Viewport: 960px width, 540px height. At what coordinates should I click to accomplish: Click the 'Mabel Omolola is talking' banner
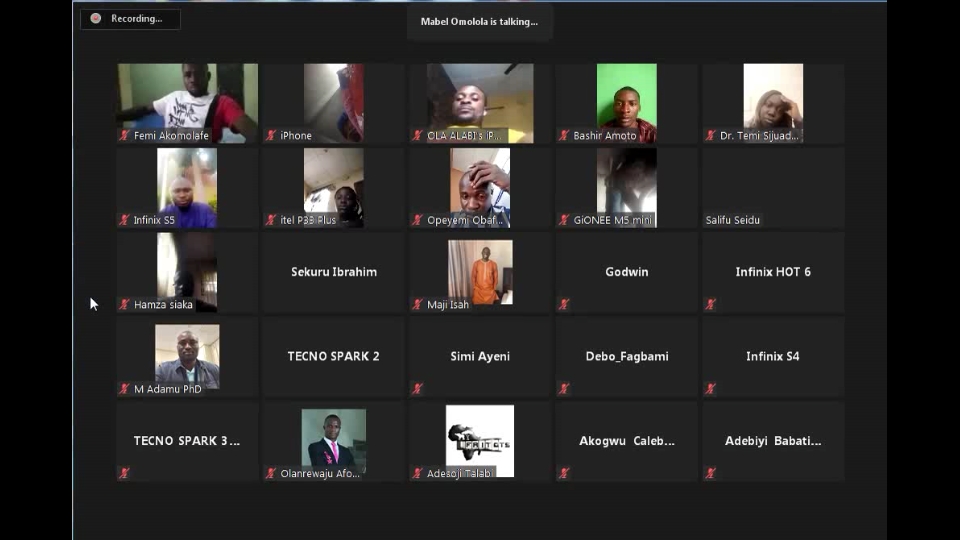point(479,21)
